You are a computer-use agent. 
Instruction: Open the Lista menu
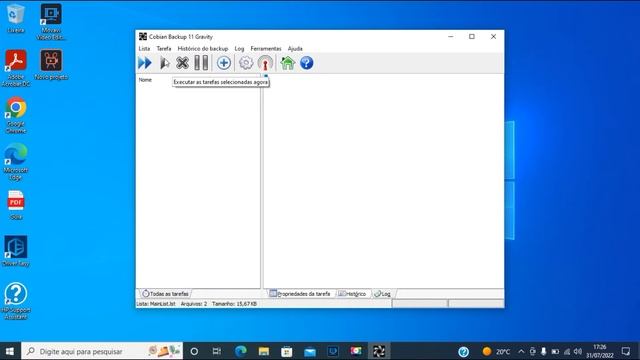pyautogui.click(x=144, y=49)
